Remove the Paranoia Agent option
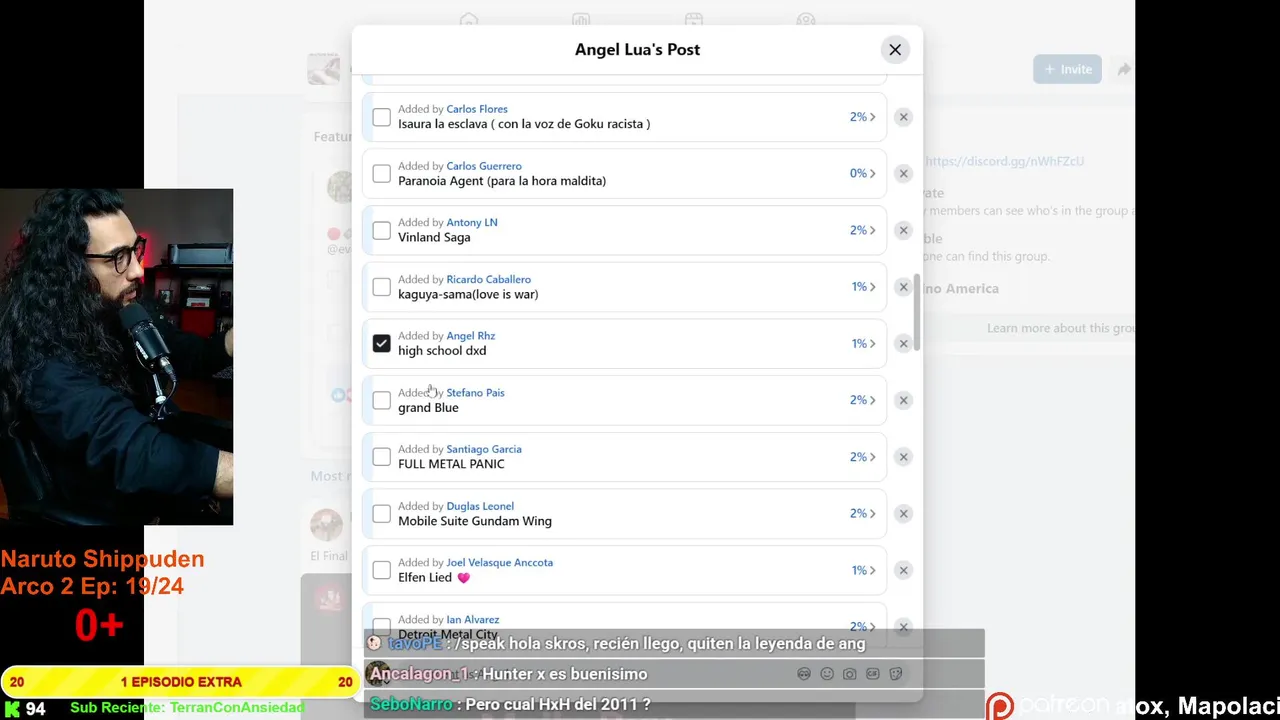This screenshot has width=1280, height=720. (x=903, y=174)
